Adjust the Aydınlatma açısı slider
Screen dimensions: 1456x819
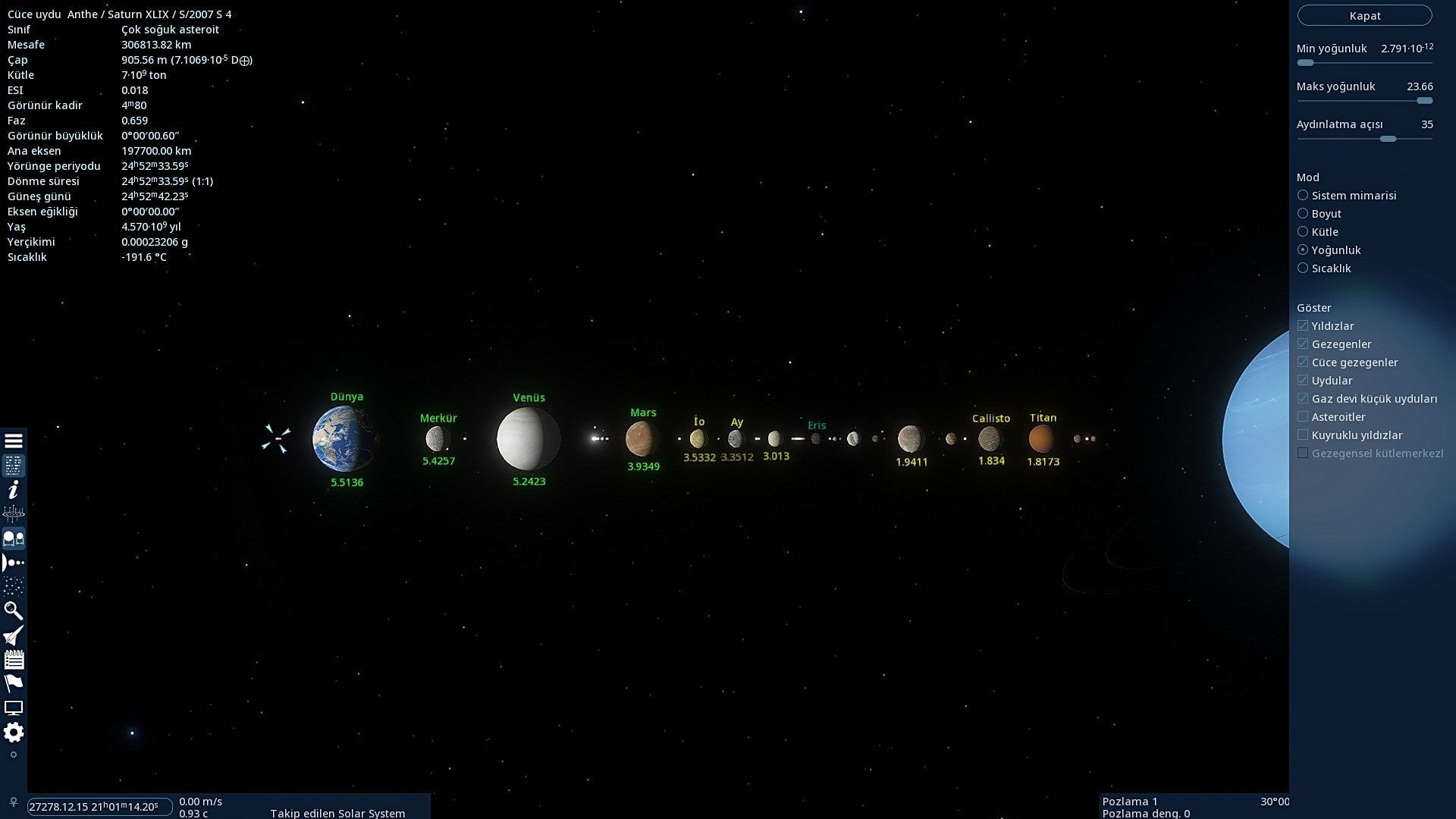click(x=1388, y=139)
